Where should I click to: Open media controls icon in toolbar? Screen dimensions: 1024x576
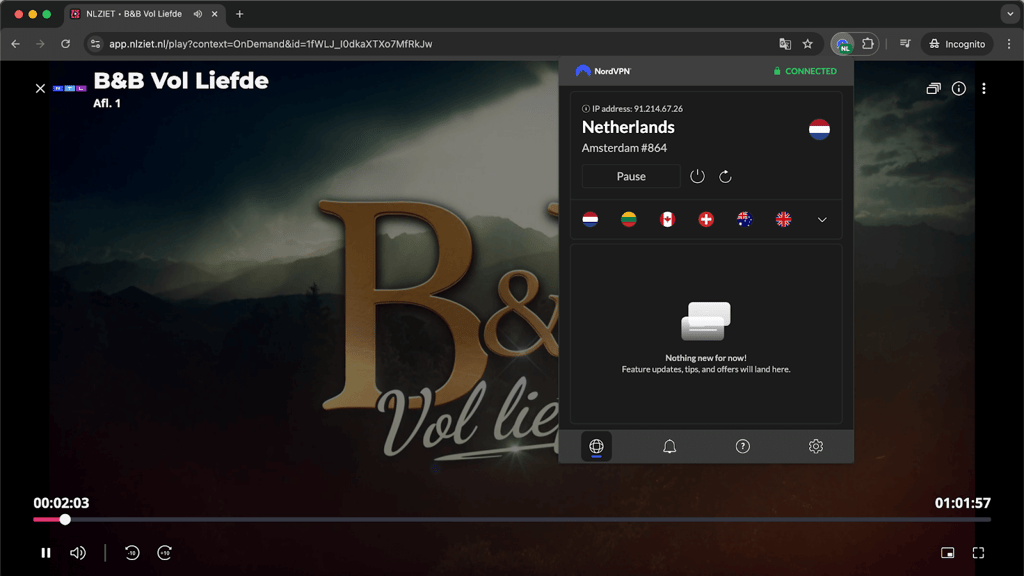[x=905, y=44]
